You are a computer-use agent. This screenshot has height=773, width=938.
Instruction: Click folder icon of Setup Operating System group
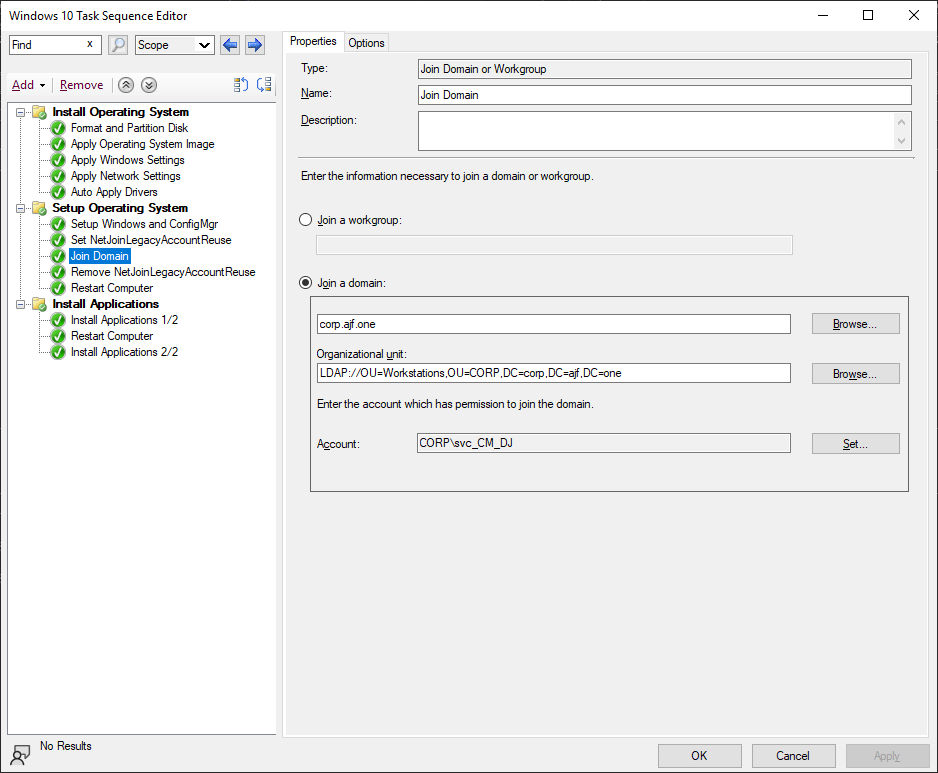39,208
